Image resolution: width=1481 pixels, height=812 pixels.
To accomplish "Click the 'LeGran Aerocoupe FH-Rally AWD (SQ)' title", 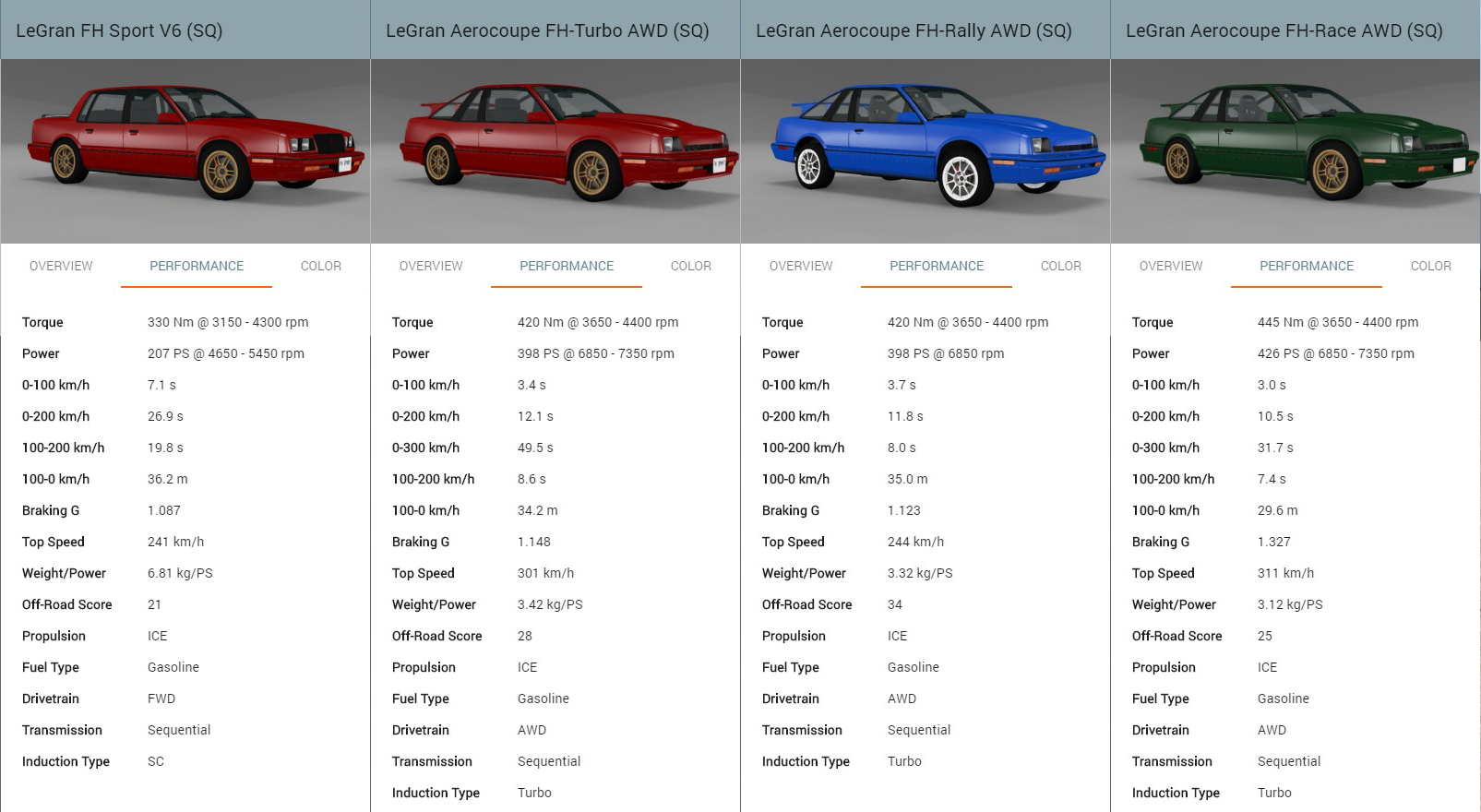I will tap(914, 30).
